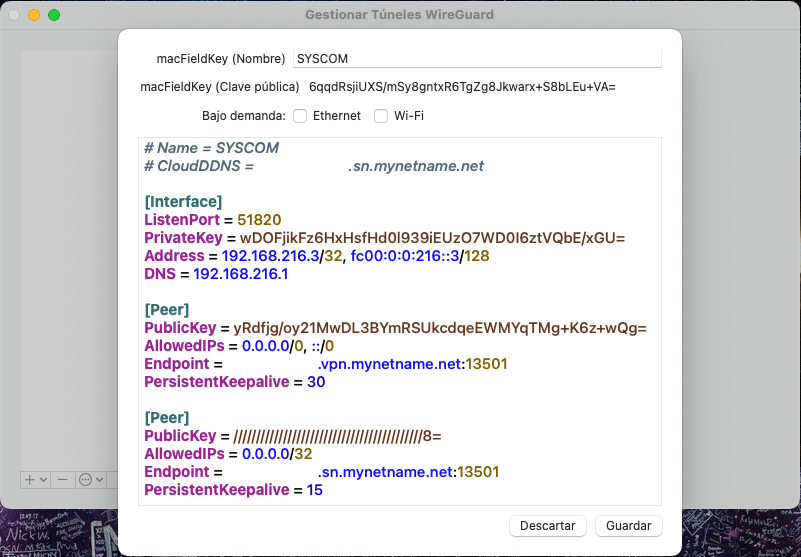Click the [Interface] section header
801x557 pixels.
[x=183, y=202]
